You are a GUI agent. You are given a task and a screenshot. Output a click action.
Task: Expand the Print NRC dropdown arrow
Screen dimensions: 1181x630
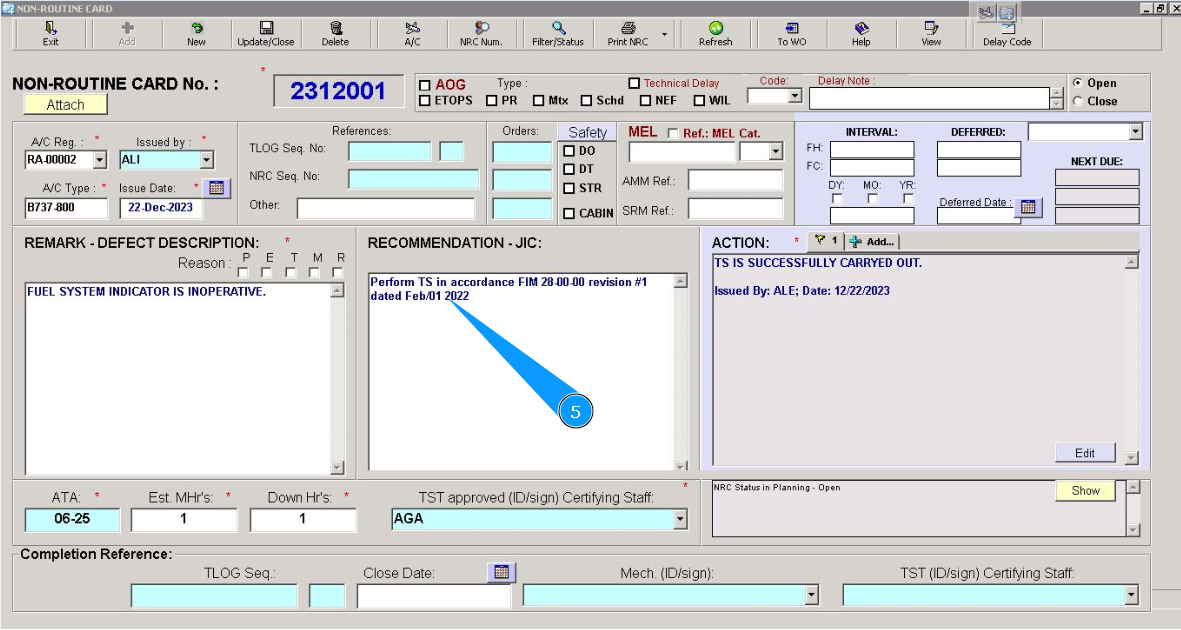tap(664, 35)
